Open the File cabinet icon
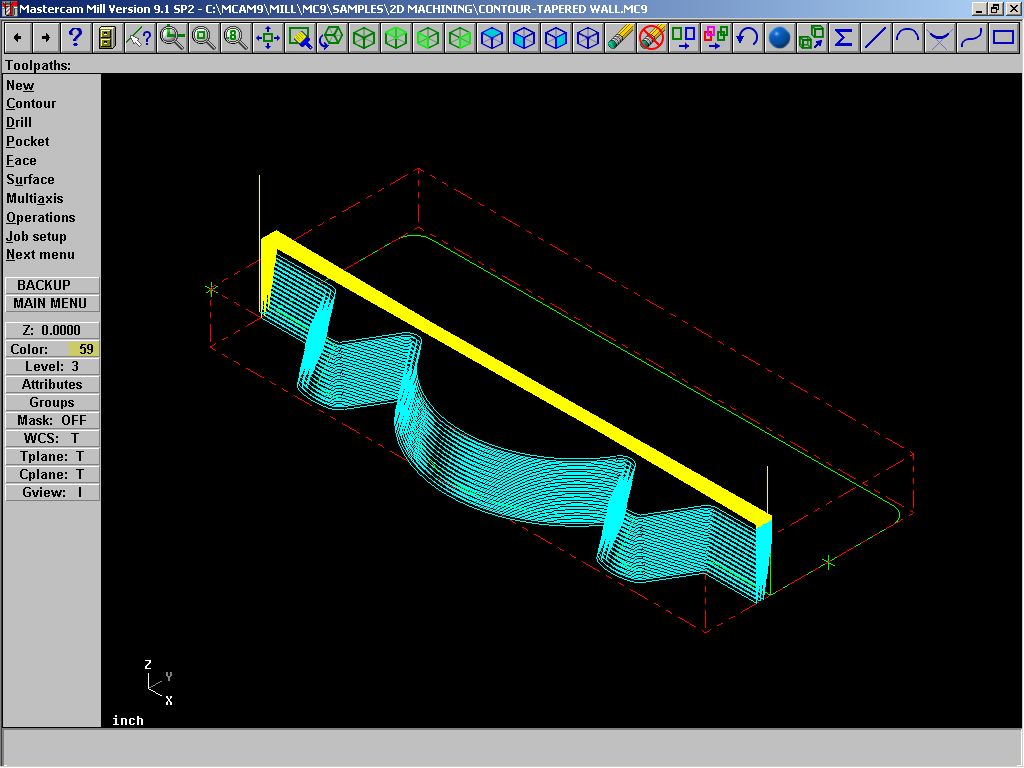This screenshot has height=768, width=1024. [x=107, y=38]
